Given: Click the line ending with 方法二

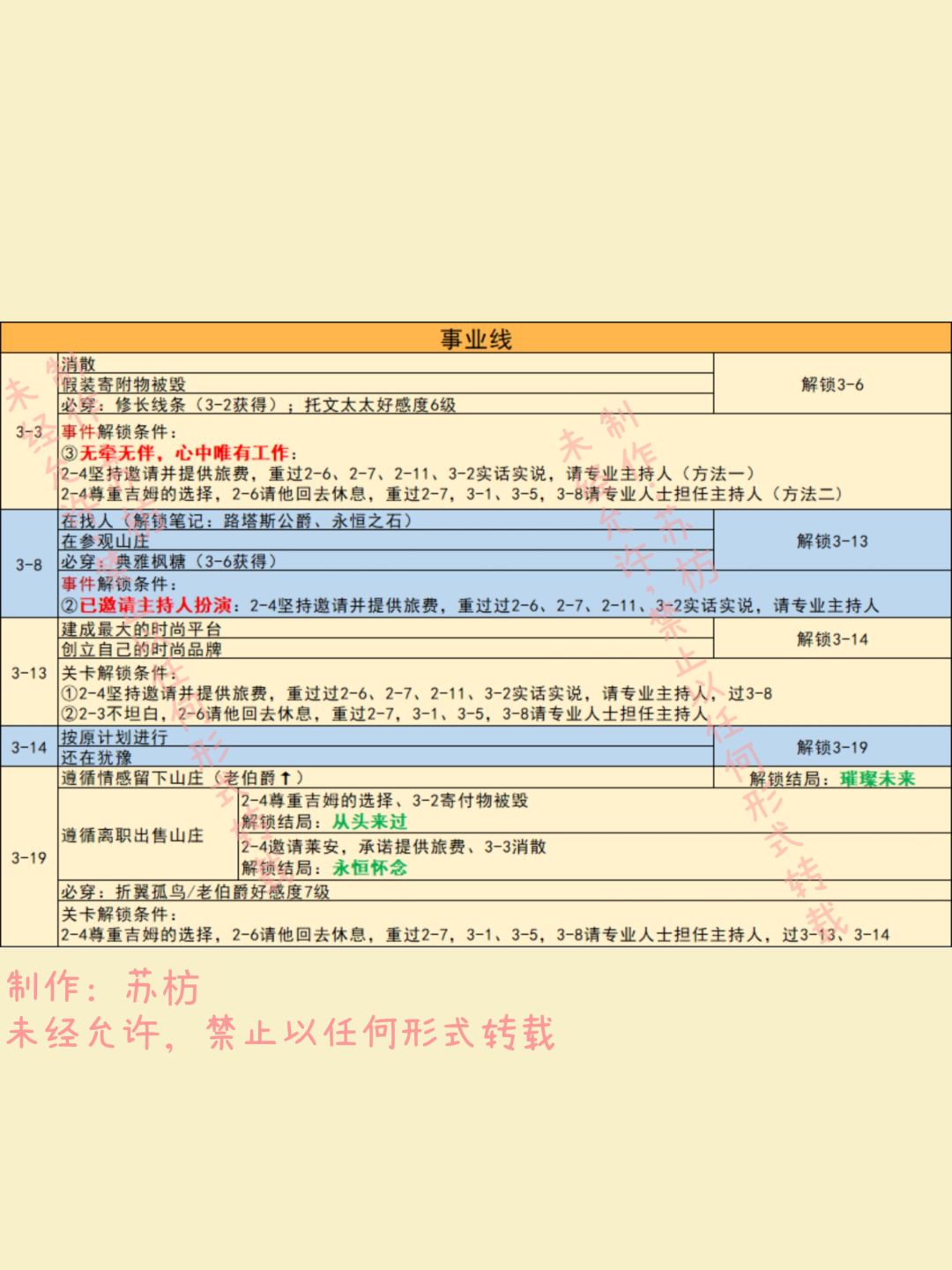Looking at the screenshot, I should coord(451,494).
